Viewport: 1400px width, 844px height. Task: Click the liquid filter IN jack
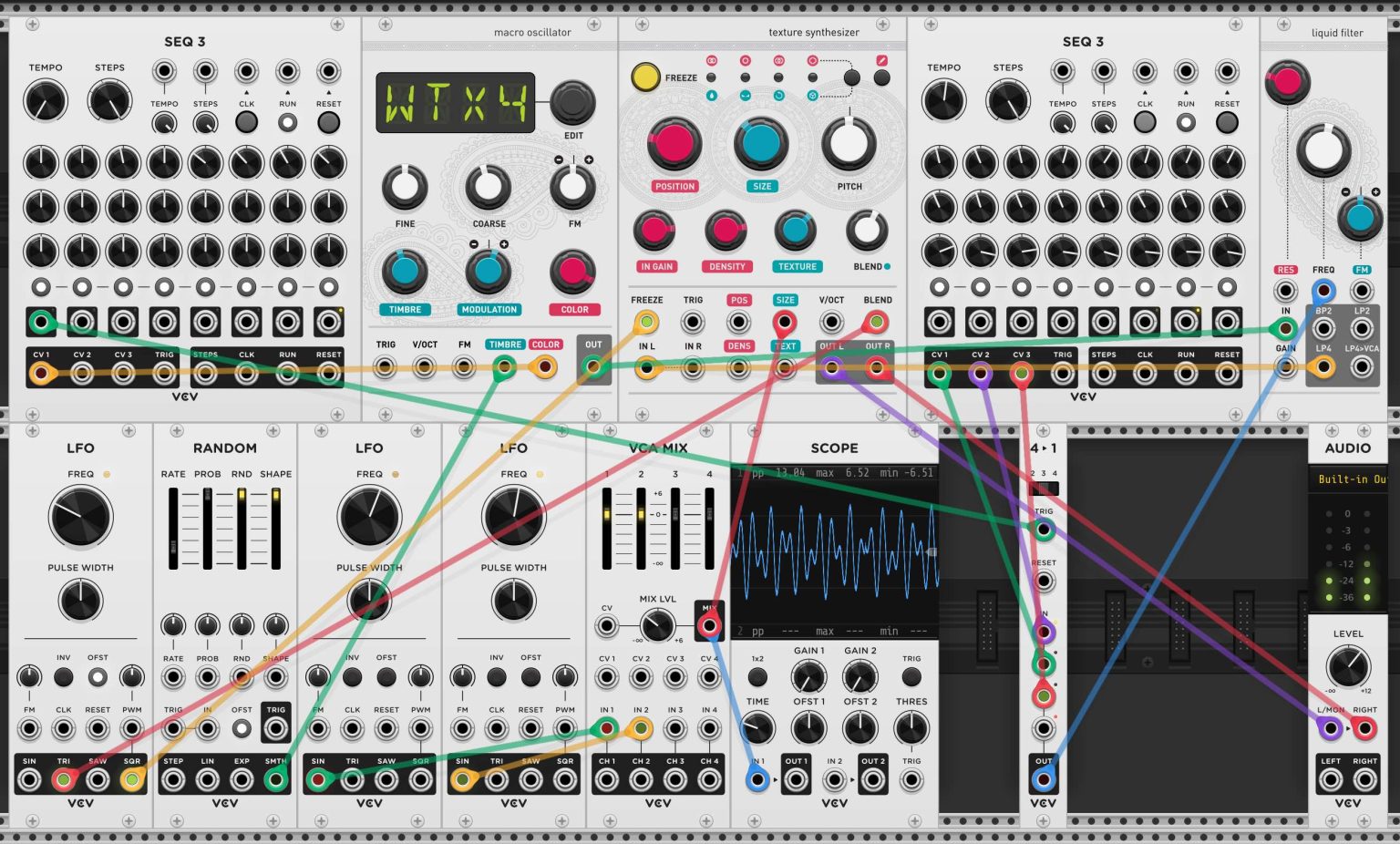pos(1285,329)
